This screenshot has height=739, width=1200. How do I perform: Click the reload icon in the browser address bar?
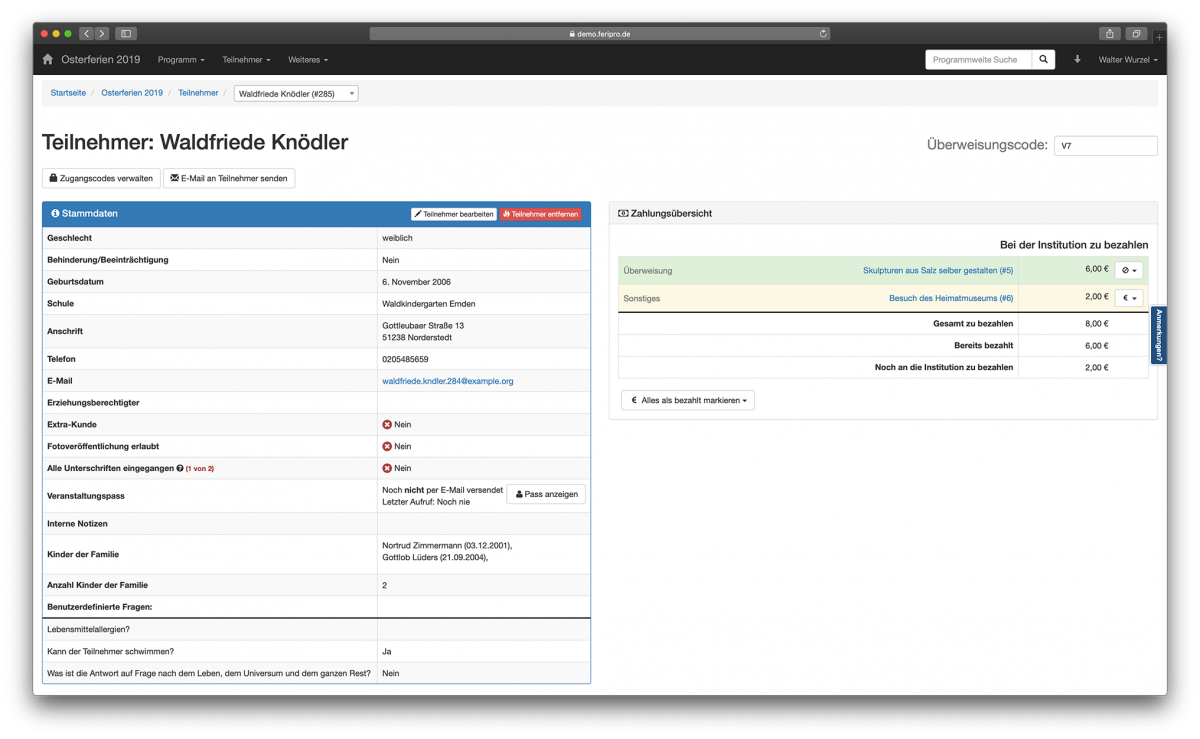[x=822, y=33]
